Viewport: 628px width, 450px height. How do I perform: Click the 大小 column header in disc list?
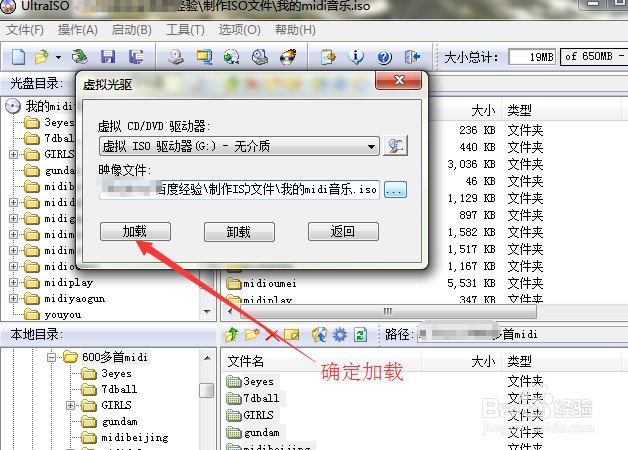click(483, 110)
